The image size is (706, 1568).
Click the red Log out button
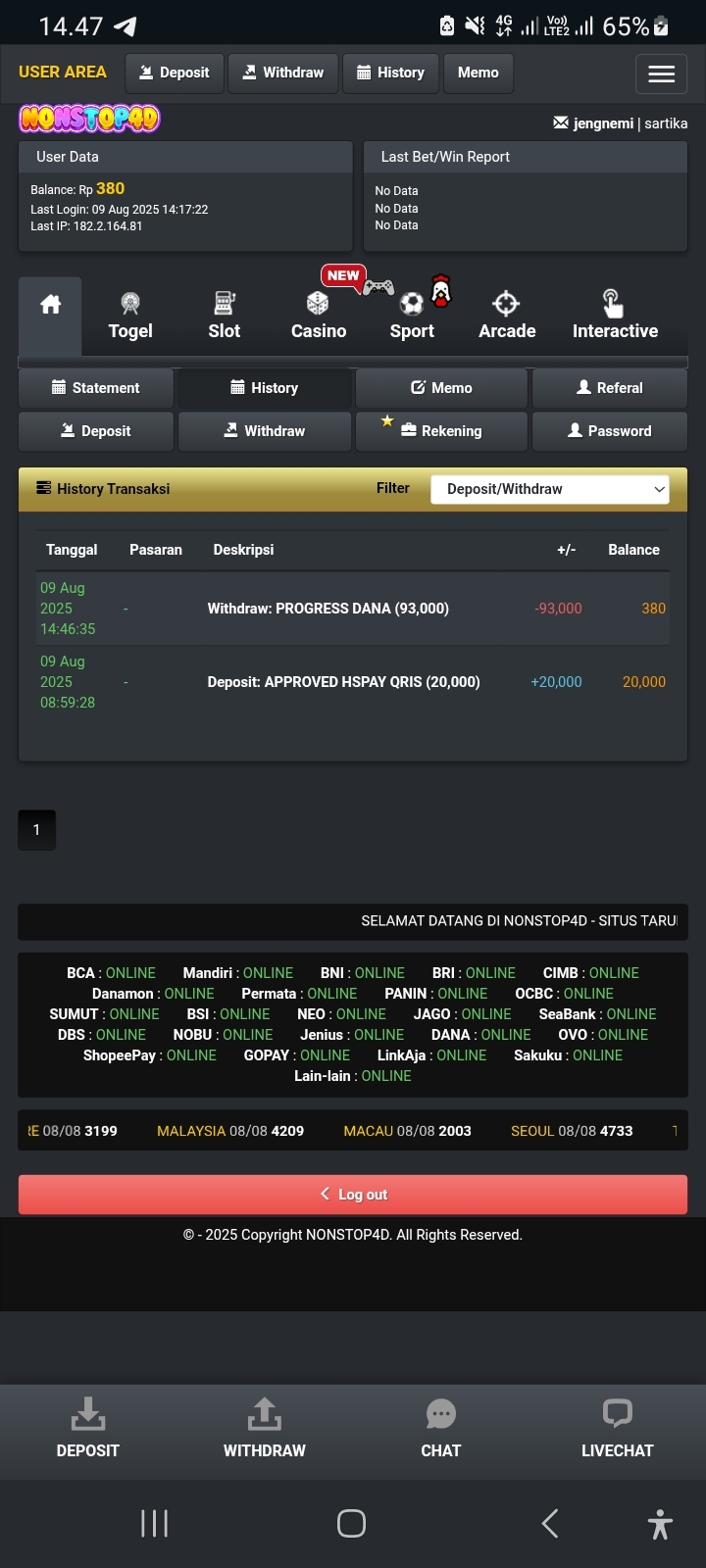click(353, 1195)
